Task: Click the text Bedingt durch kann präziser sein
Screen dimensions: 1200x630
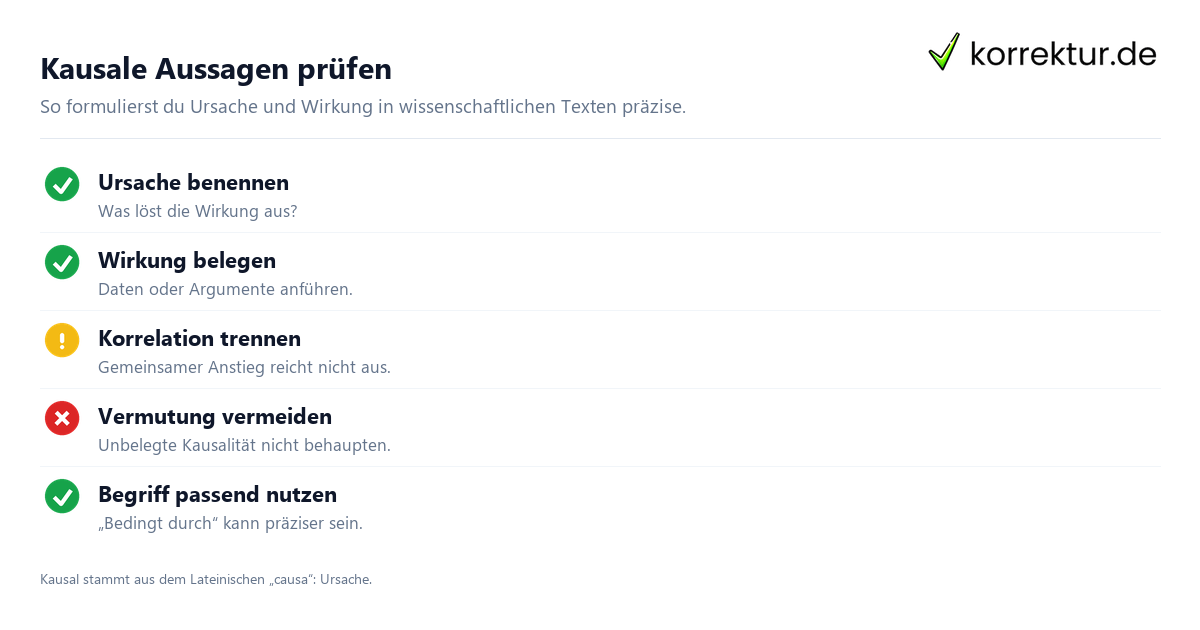Action: [230, 524]
